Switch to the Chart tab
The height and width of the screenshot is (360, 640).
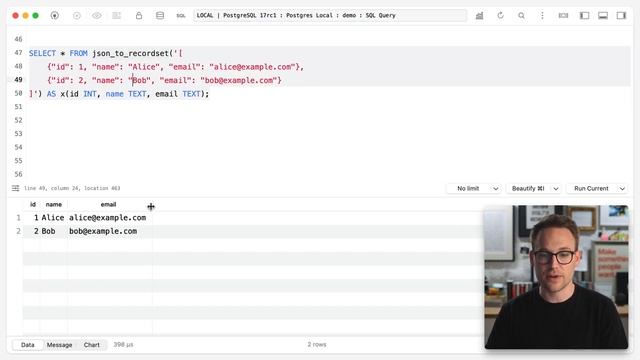pos(91,345)
